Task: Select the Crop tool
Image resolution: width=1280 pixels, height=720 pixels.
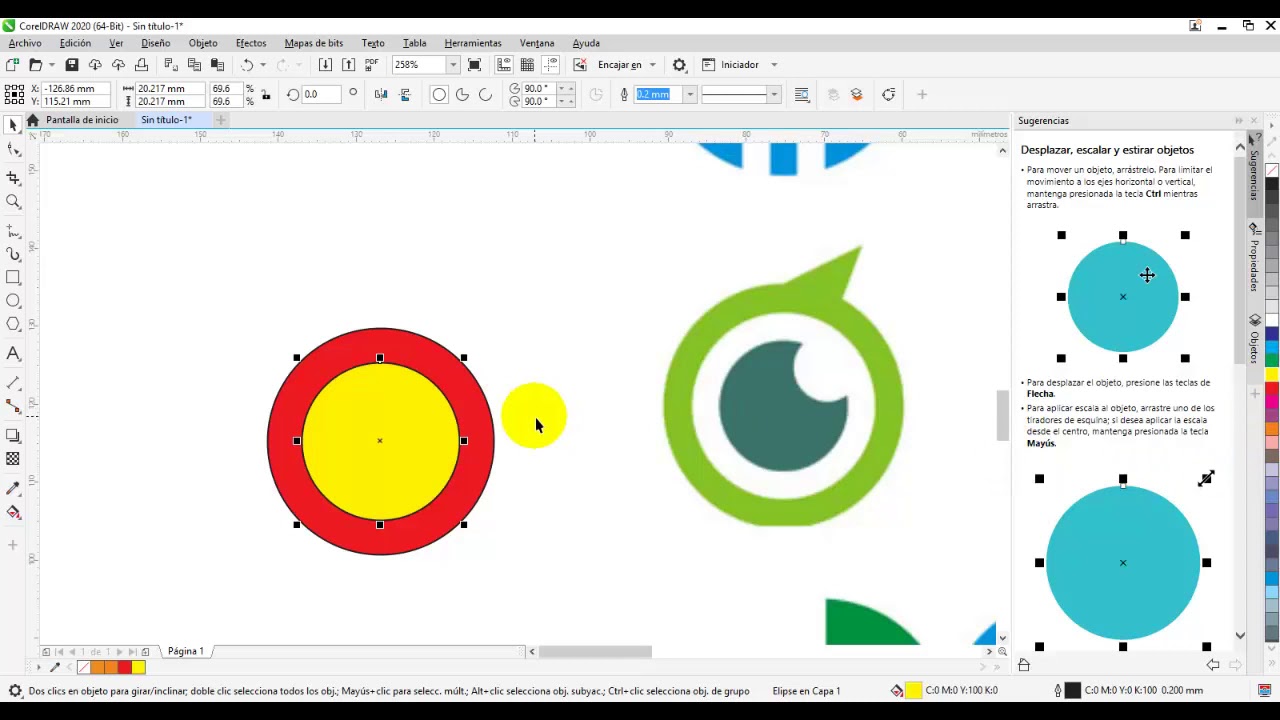Action: [x=13, y=177]
